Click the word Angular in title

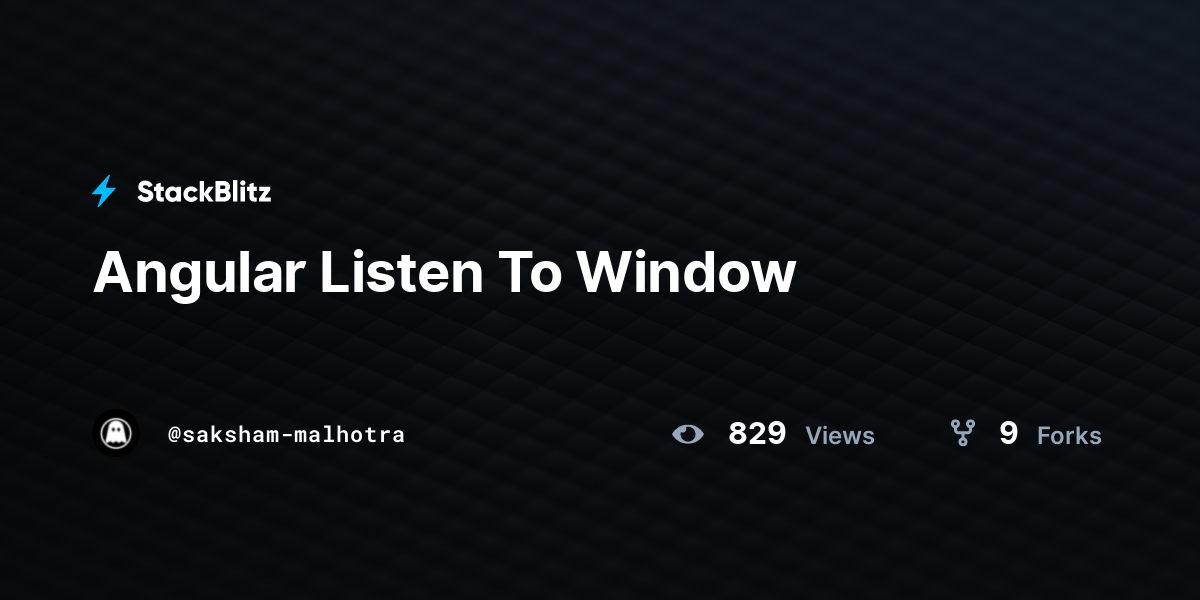tap(199, 272)
